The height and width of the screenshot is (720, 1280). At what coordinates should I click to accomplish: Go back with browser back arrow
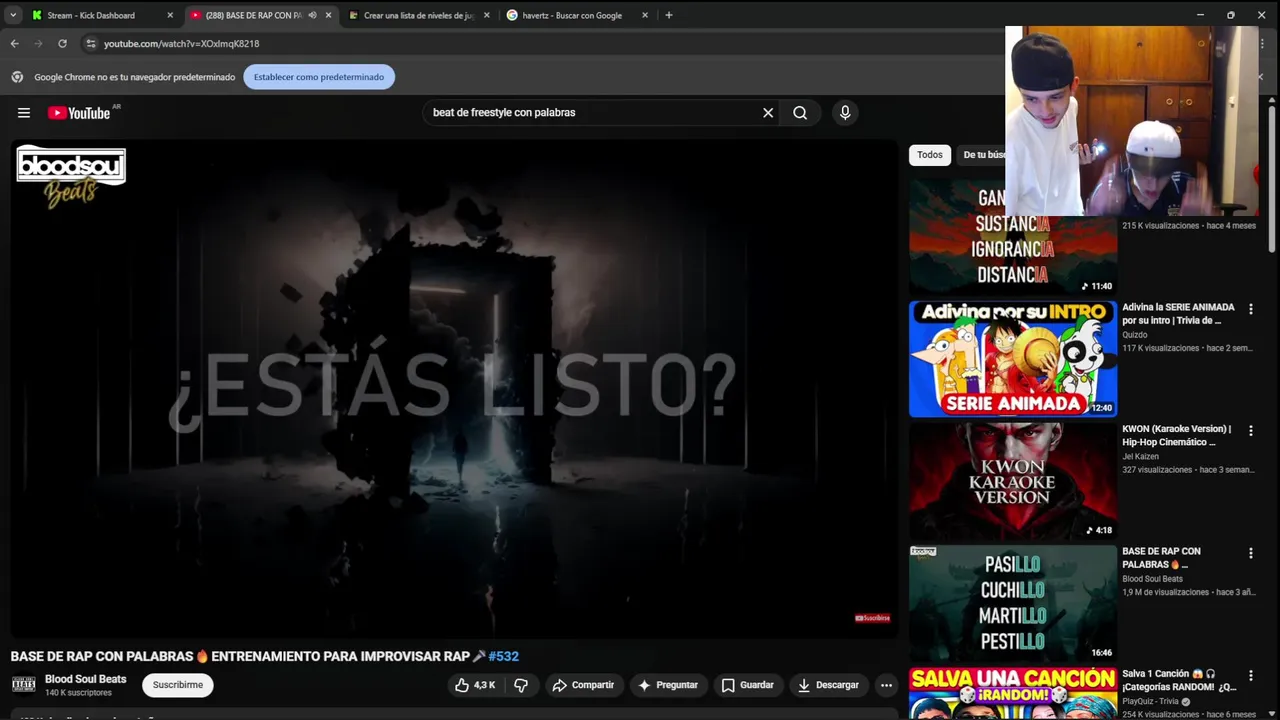14,44
